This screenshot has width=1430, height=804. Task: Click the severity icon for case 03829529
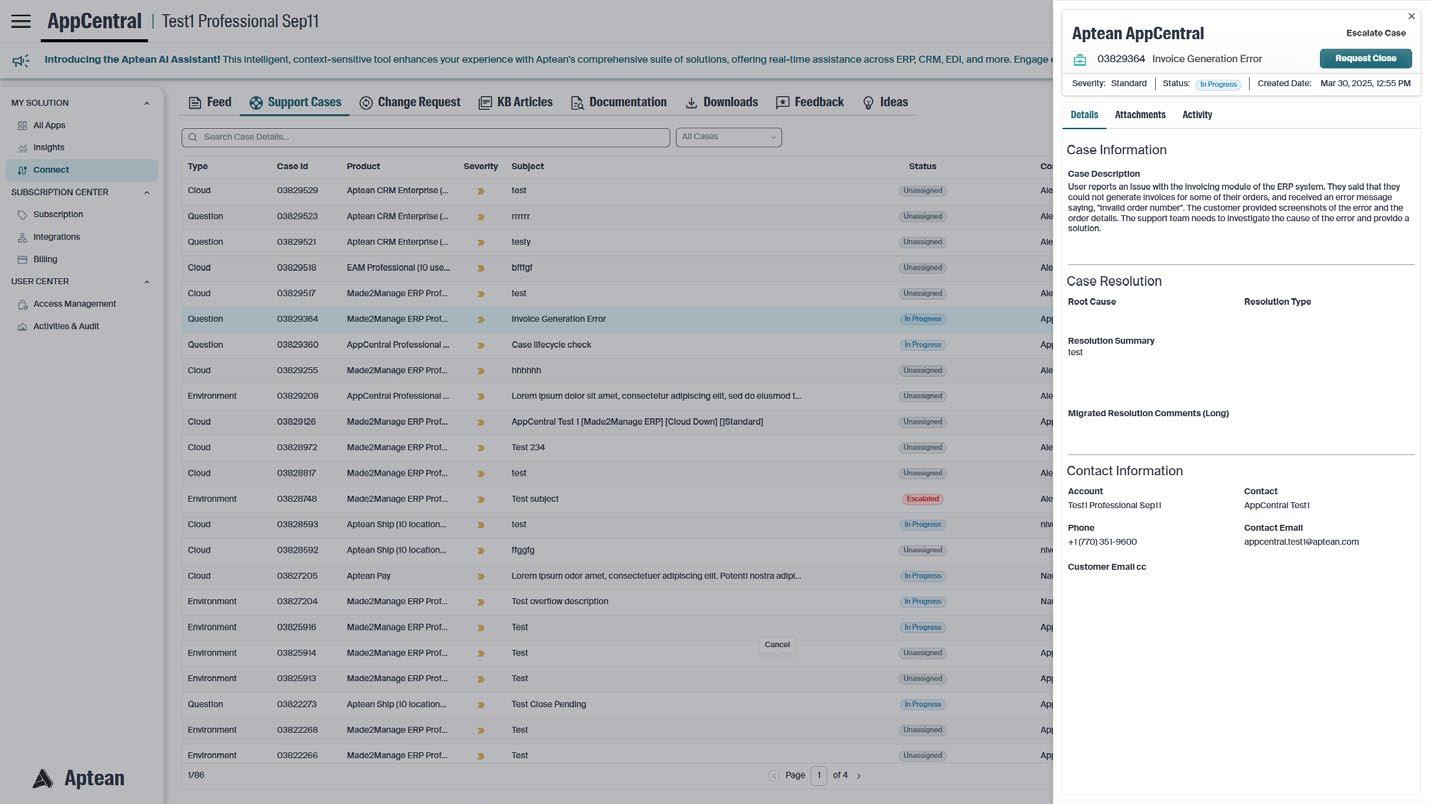[x=480, y=191]
